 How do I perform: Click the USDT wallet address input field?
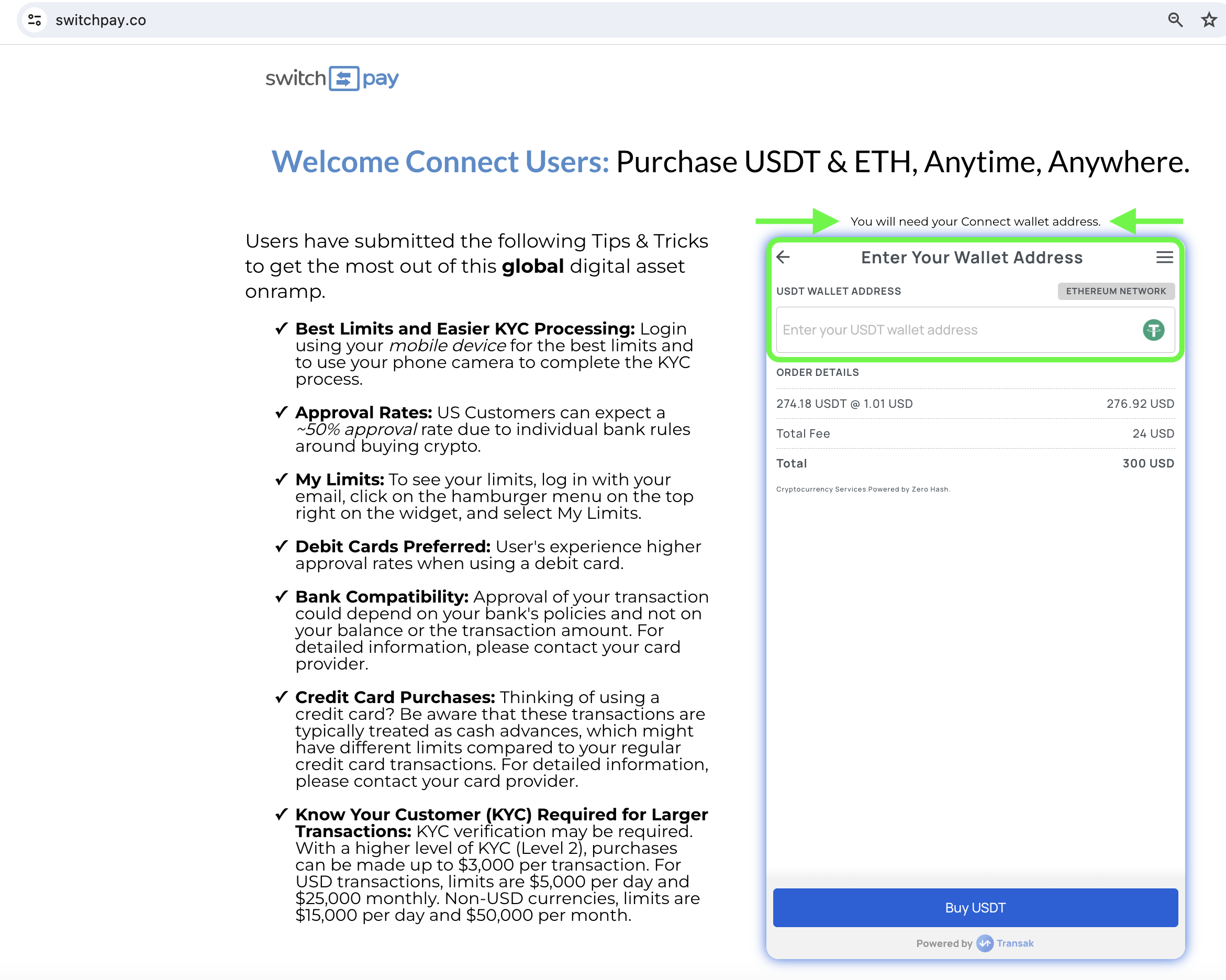(x=975, y=330)
